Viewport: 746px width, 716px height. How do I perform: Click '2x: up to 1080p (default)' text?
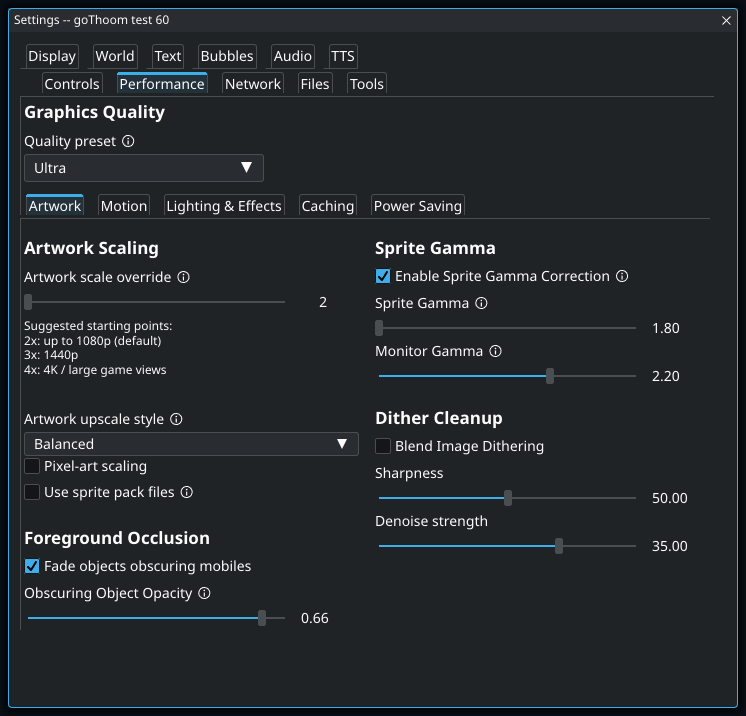(93, 341)
